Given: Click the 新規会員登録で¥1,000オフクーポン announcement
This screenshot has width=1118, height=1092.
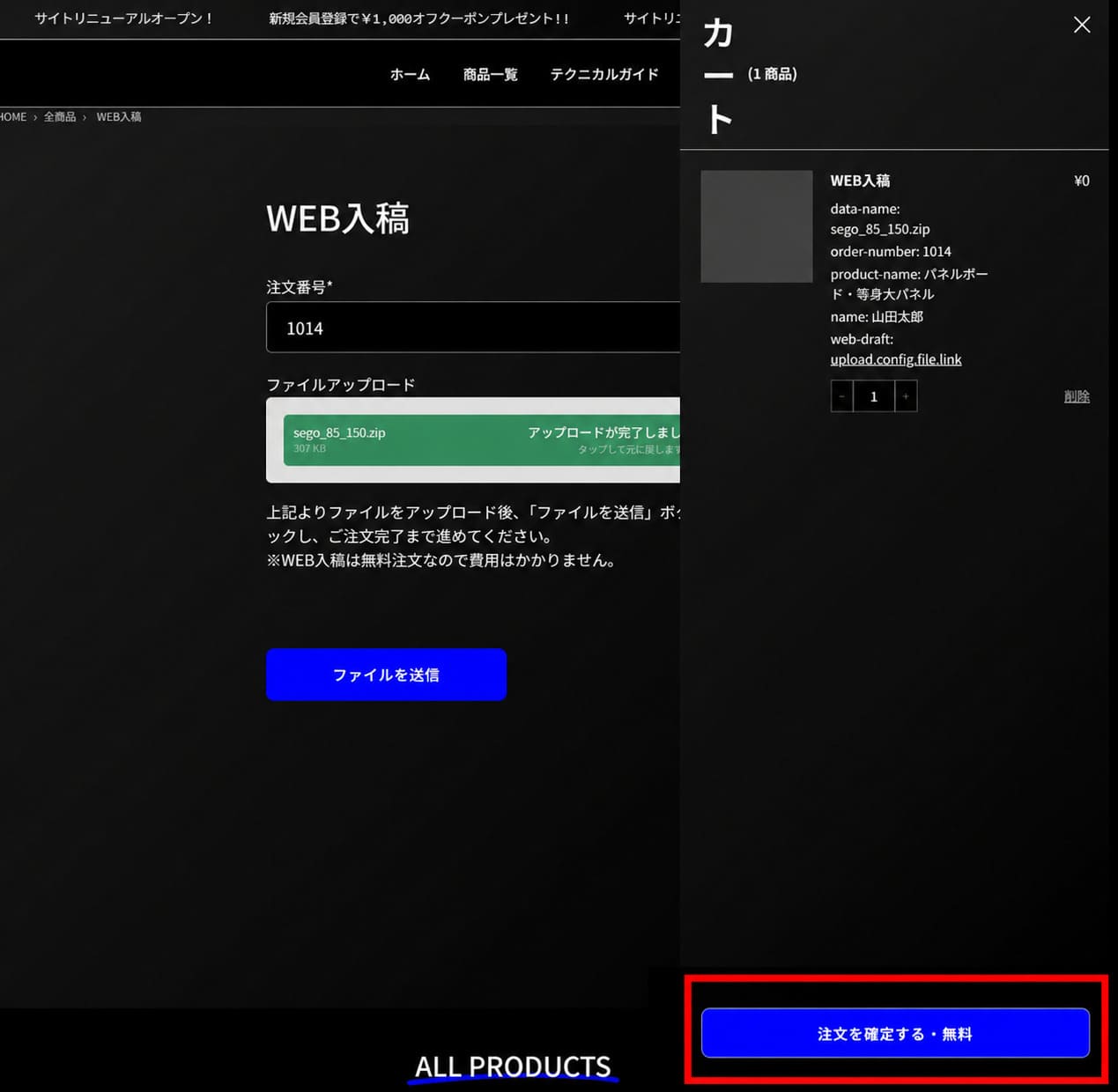Looking at the screenshot, I should (x=419, y=18).
